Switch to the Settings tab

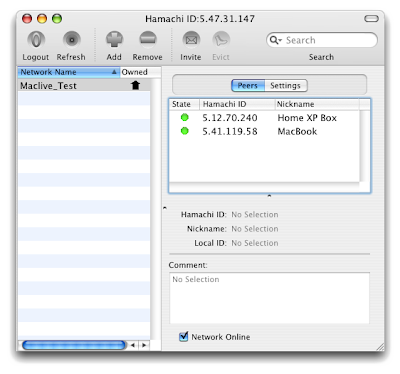pos(286,86)
